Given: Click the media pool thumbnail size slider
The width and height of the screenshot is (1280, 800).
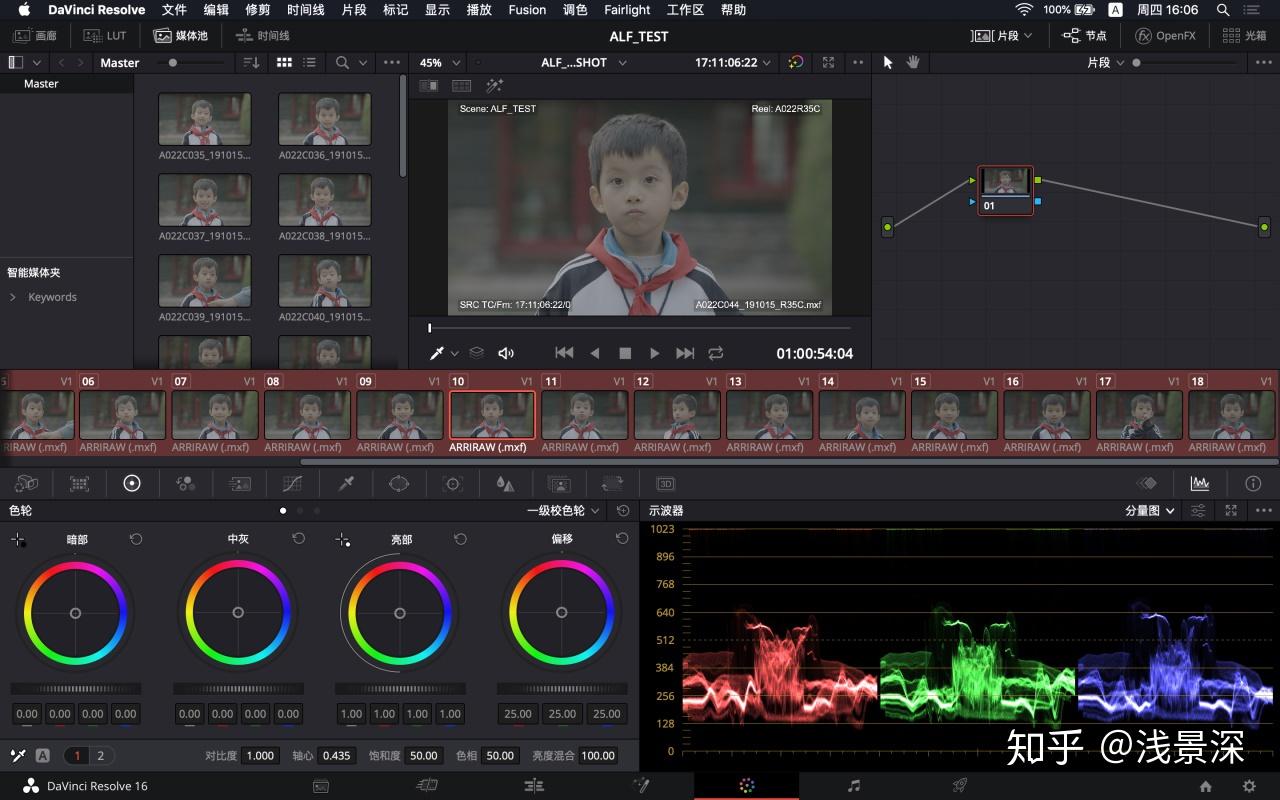Looking at the screenshot, I should [173, 62].
